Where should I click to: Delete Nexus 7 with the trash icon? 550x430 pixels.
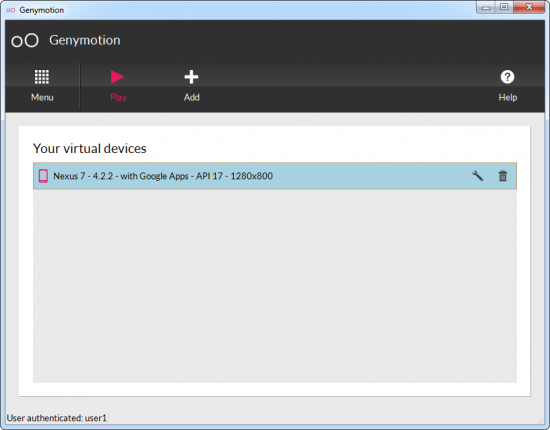(x=503, y=176)
